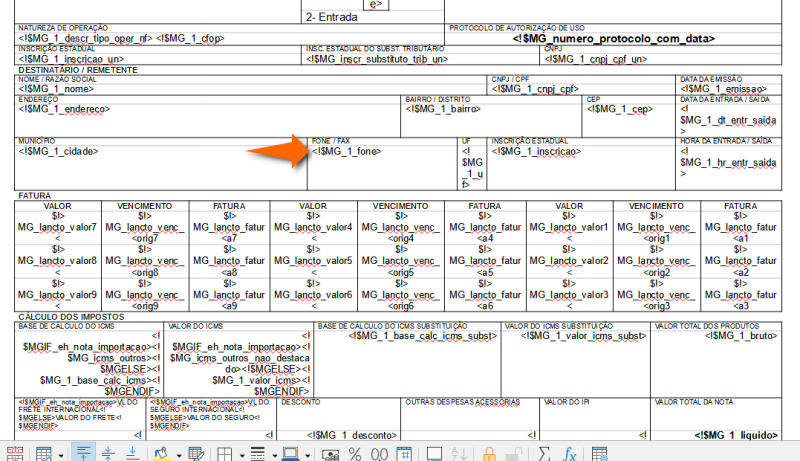Click the Insert Caption icon

pos(434,453)
